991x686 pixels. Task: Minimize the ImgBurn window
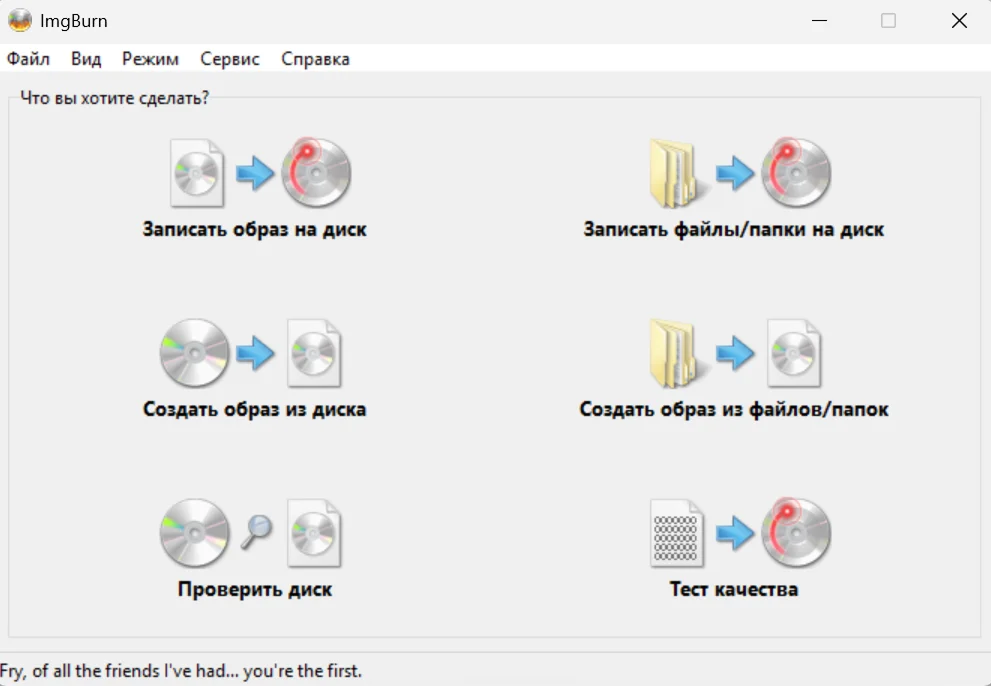(x=819, y=21)
